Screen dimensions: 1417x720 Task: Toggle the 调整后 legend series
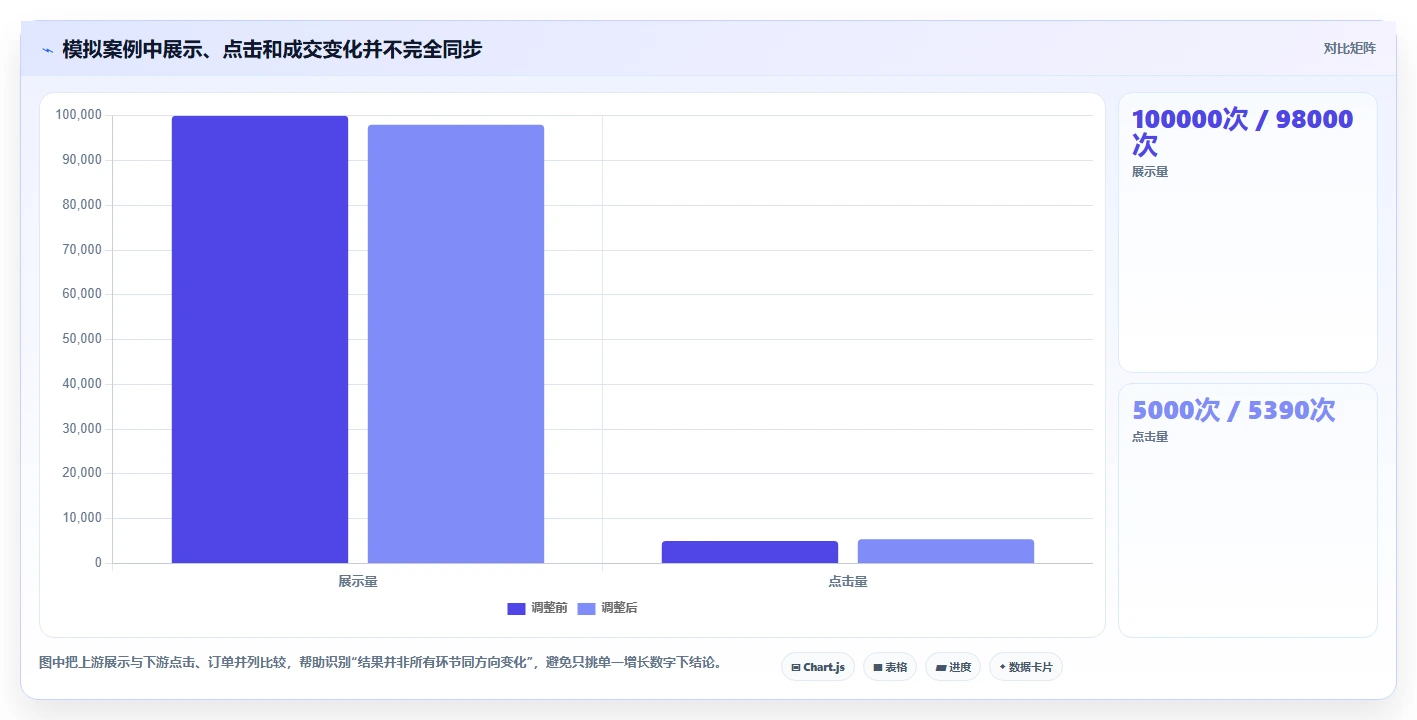coord(608,608)
